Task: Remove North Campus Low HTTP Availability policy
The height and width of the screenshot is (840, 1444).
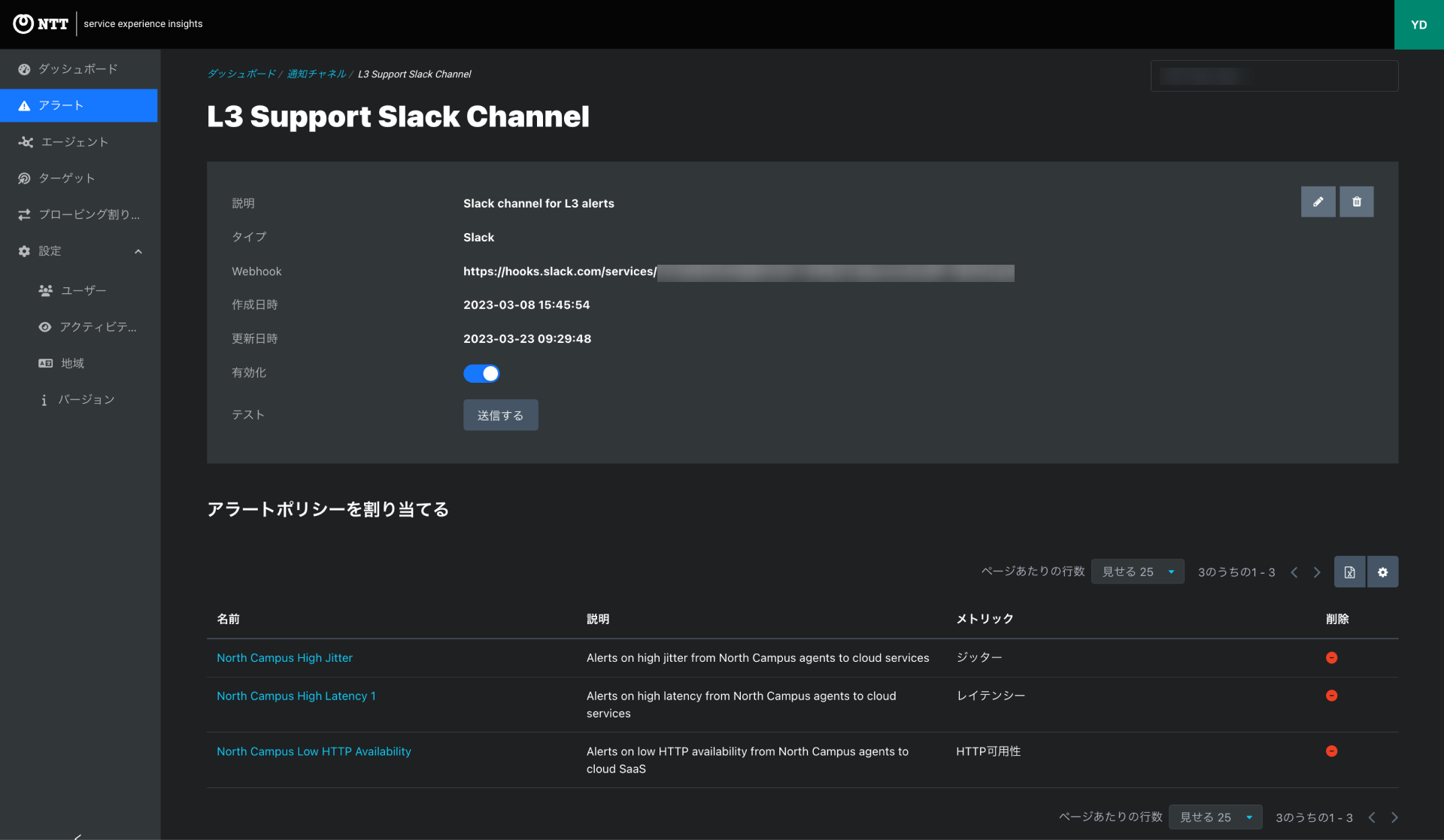Action: coord(1331,751)
